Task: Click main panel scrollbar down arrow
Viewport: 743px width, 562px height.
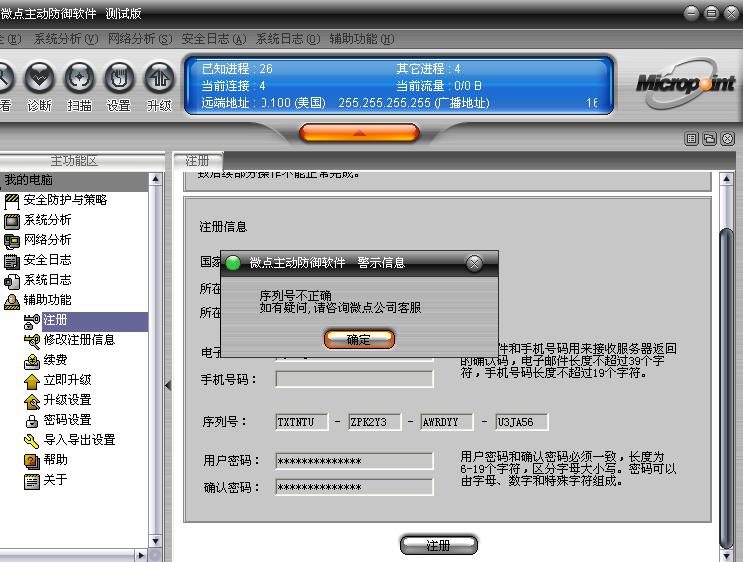Action: (x=726, y=555)
